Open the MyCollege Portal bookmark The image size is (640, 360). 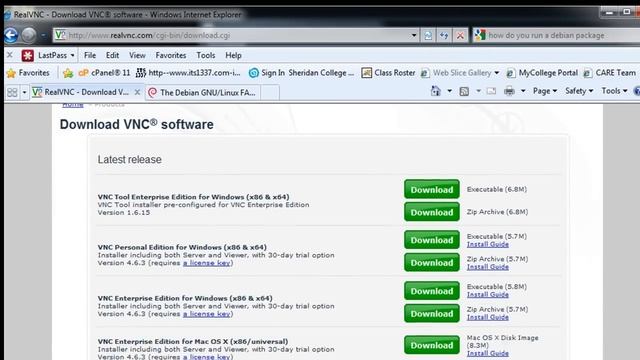coord(542,73)
